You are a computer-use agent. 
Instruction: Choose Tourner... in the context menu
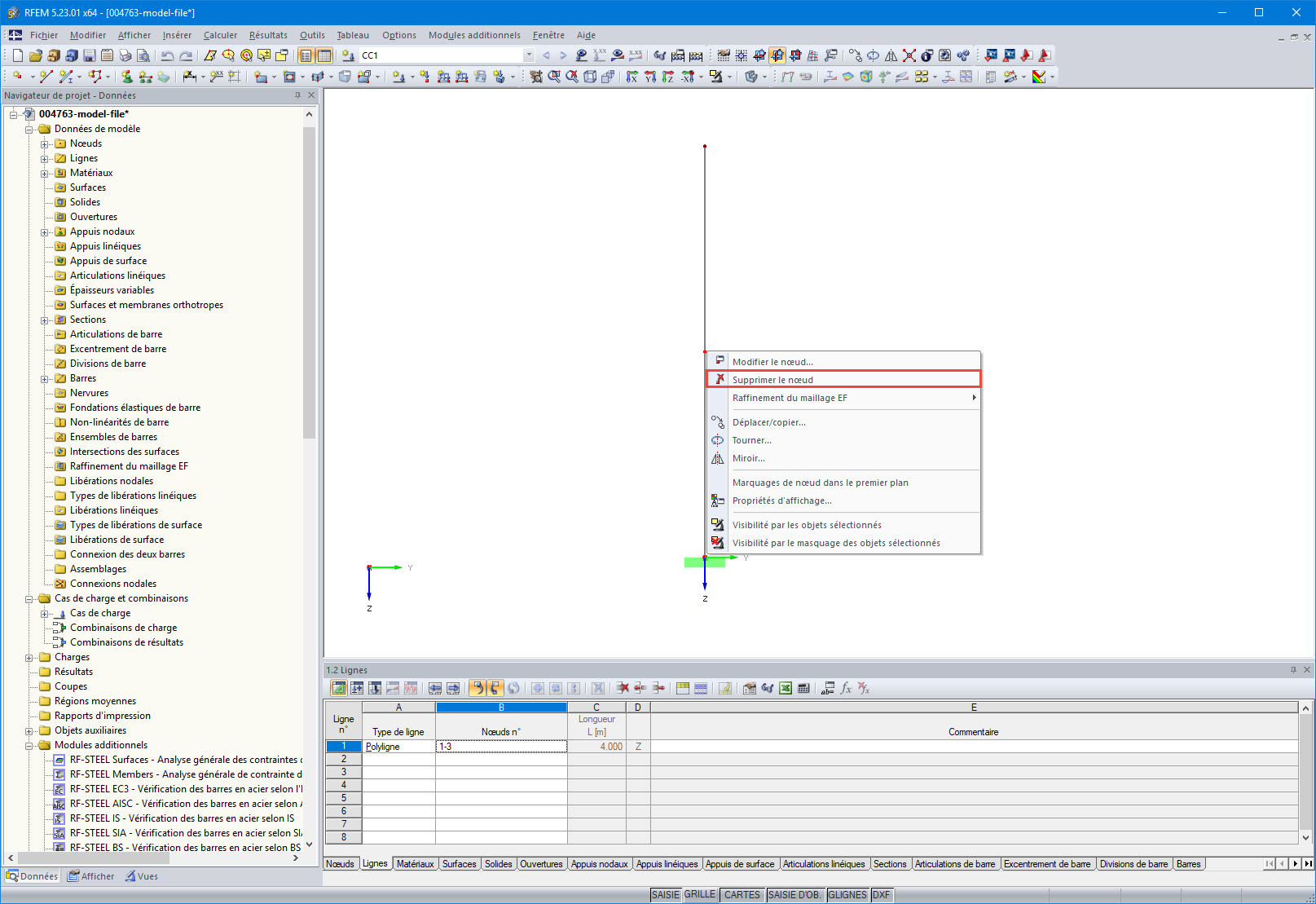click(x=843, y=439)
